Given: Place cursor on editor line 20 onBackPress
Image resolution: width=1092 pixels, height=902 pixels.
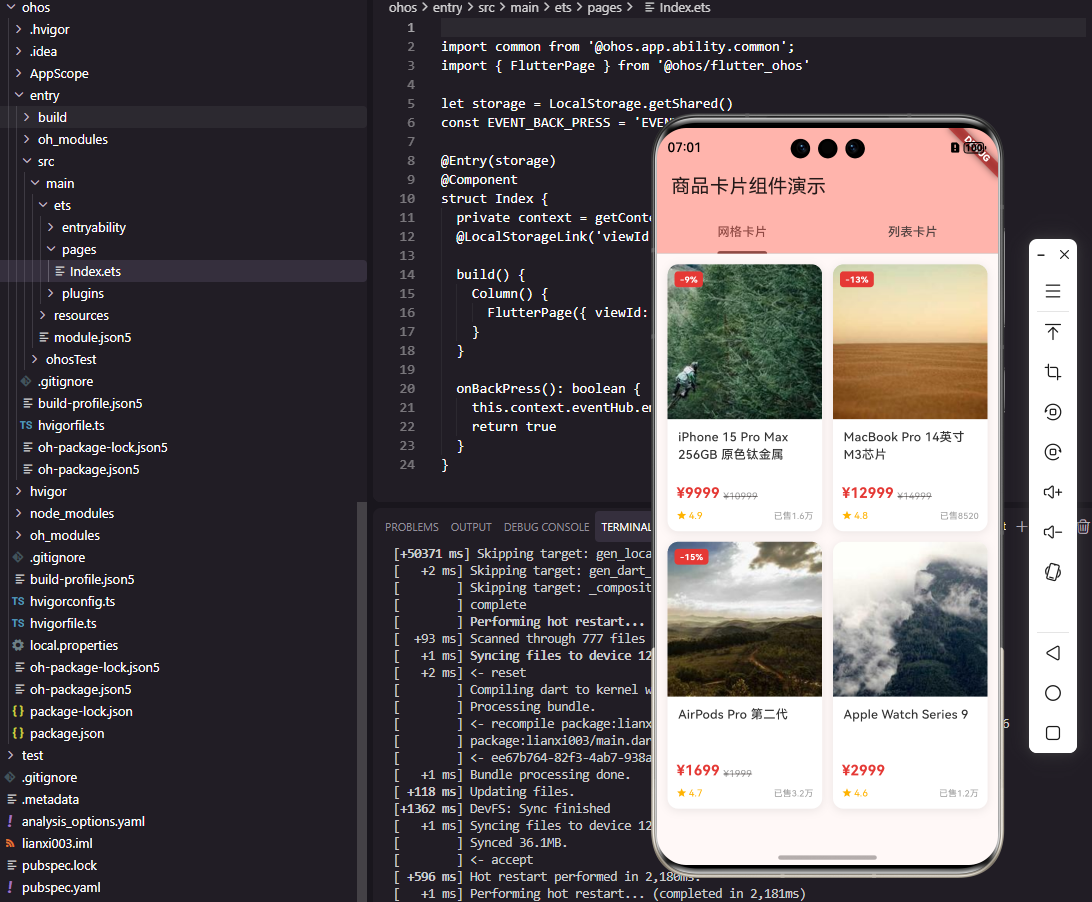Looking at the screenshot, I should (548, 389).
